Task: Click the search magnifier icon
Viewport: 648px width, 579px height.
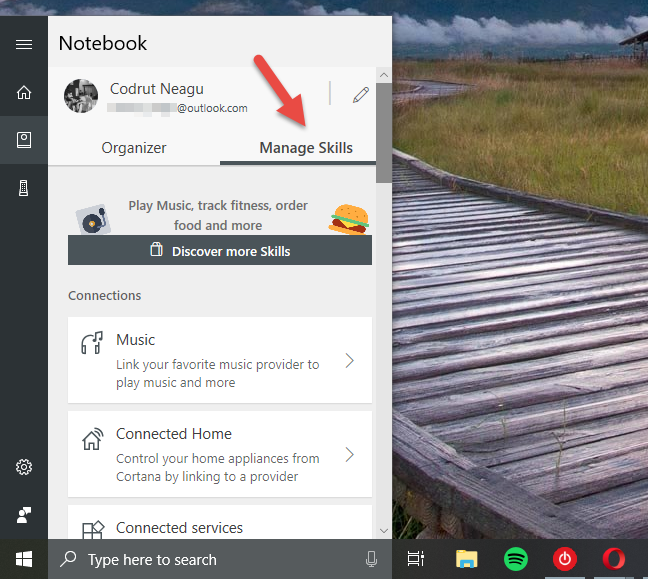Action: pyautogui.click(x=68, y=559)
